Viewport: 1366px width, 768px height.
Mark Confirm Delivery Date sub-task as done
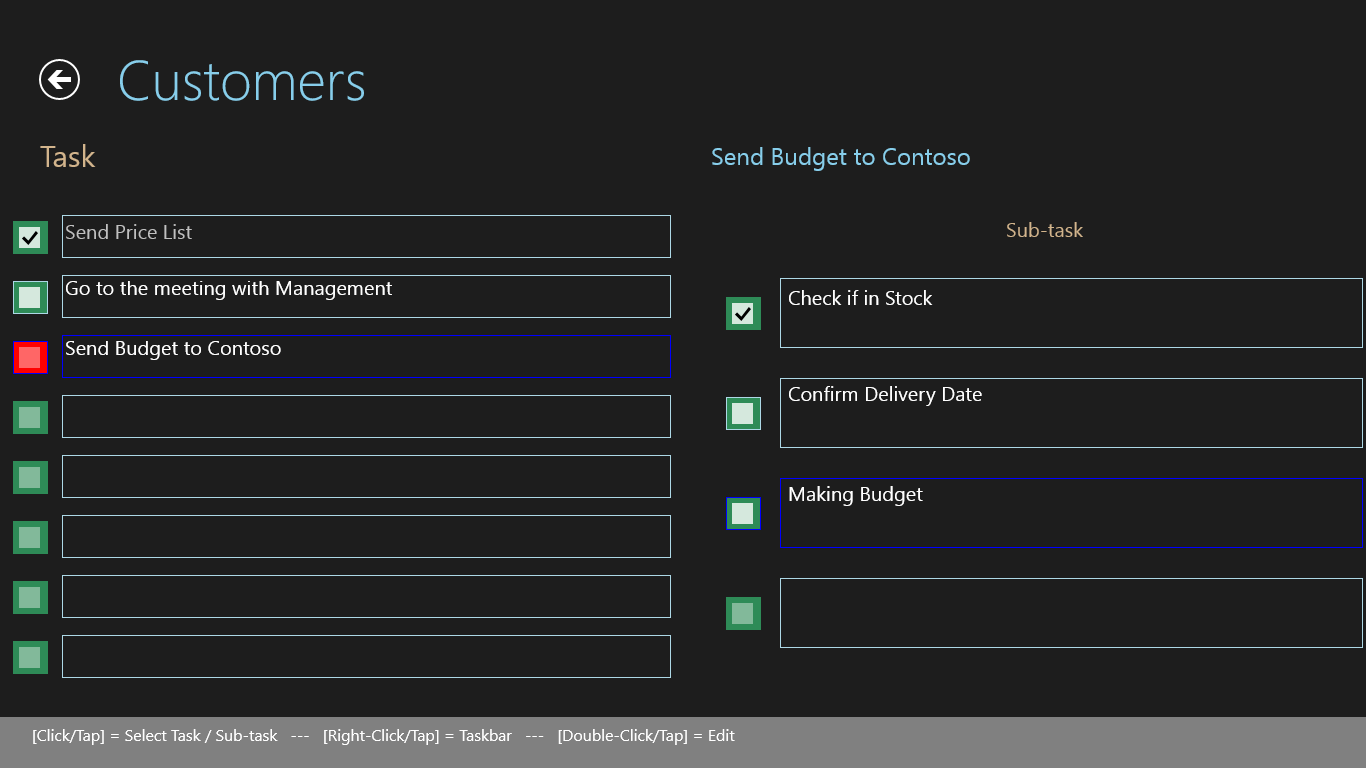743,414
